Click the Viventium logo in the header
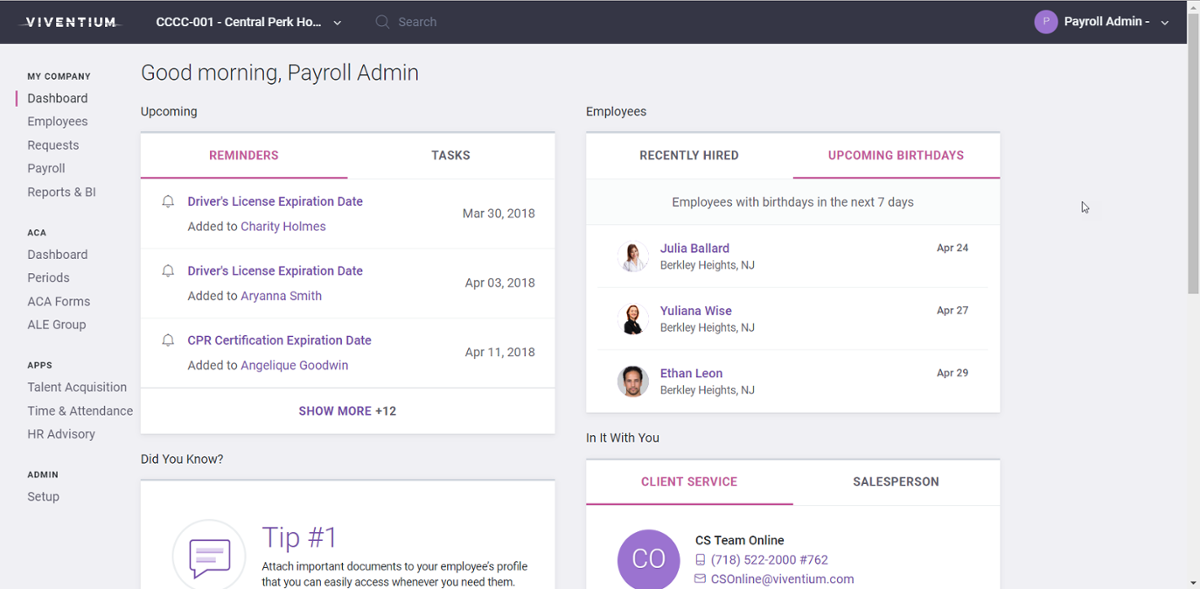This screenshot has height=589, width=1200. coord(68,20)
